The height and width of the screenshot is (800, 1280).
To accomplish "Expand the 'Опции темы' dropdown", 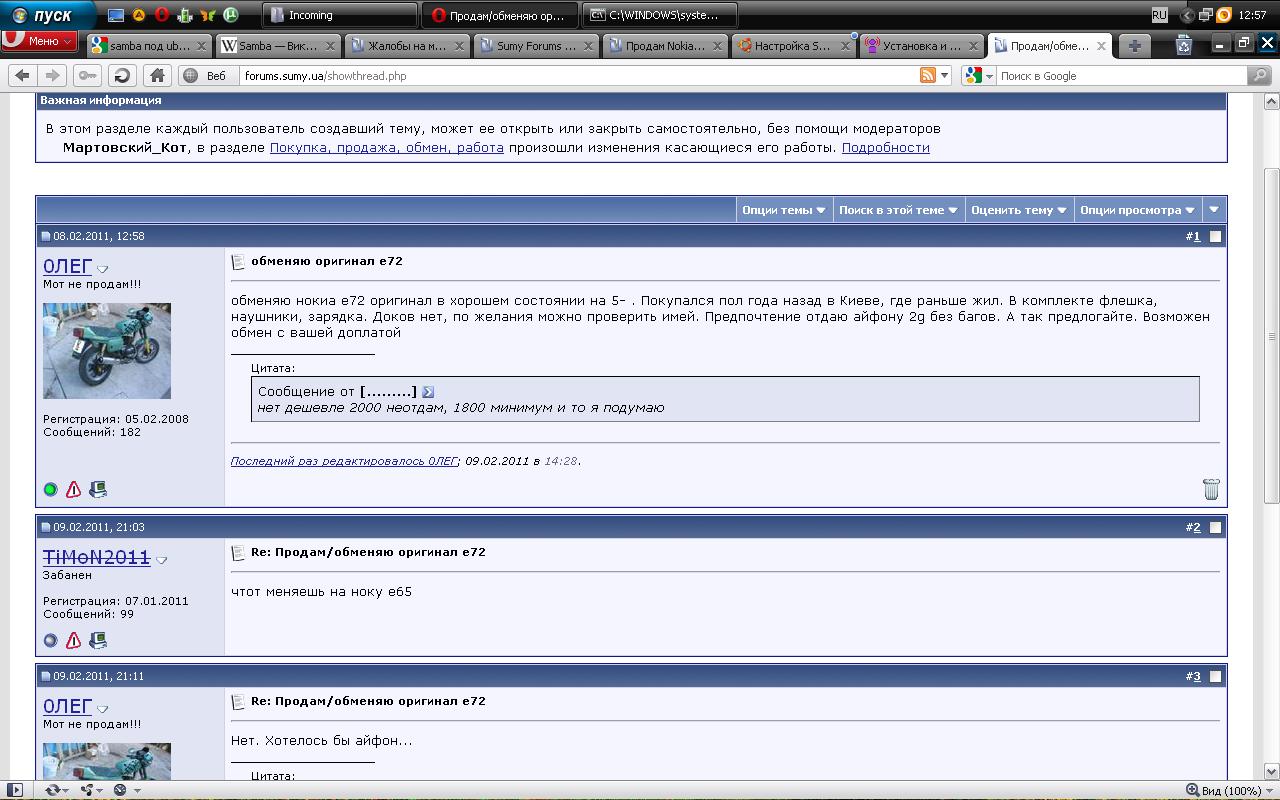I will [783, 210].
